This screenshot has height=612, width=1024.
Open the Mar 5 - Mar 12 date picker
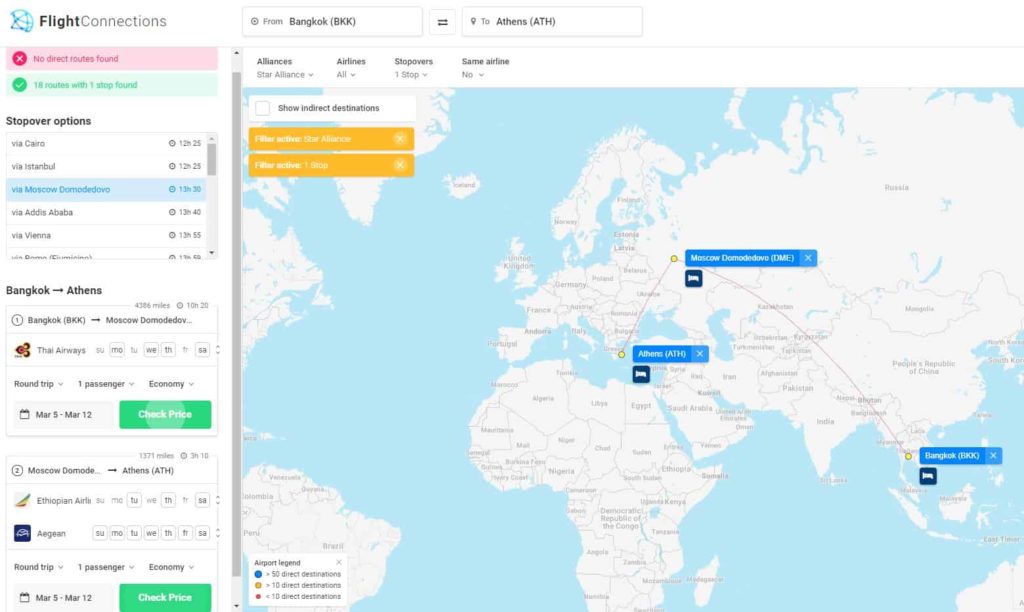point(63,414)
